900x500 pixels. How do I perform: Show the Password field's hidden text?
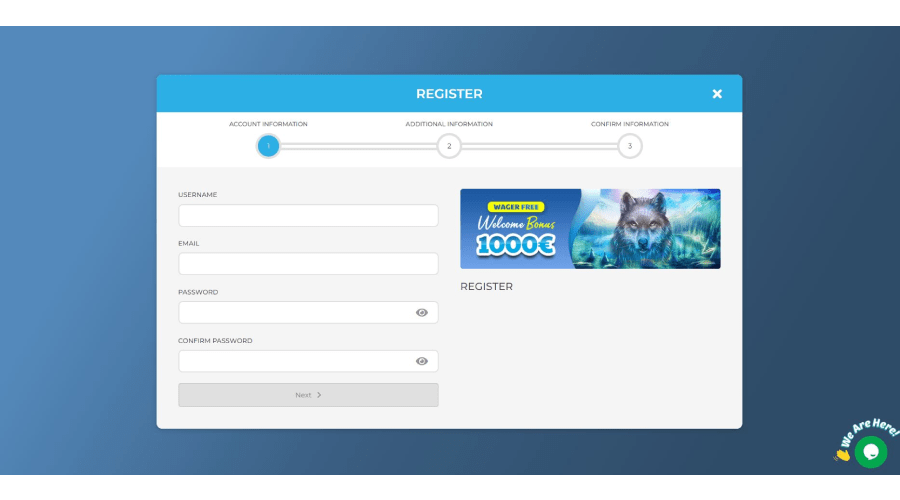click(x=422, y=313)
